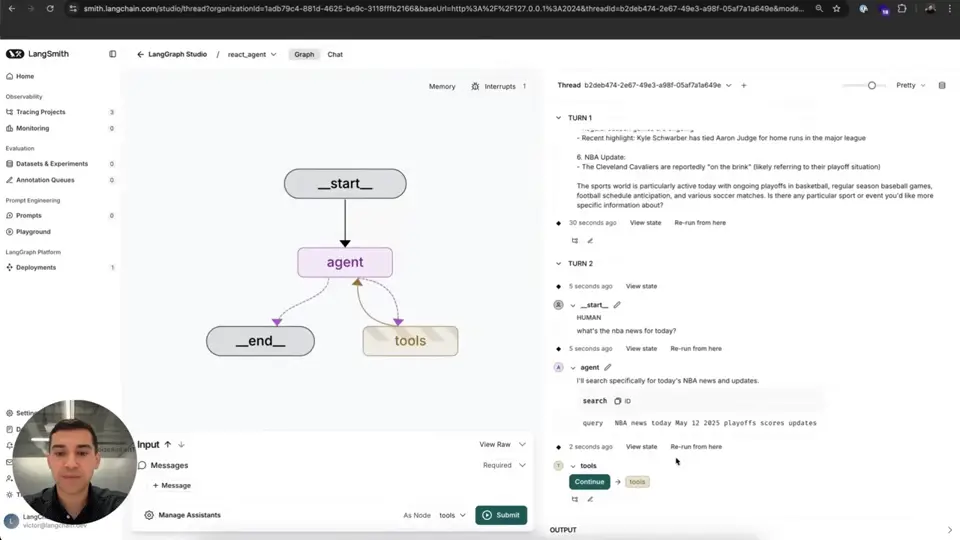This screenshot has height=540, width=960.
Task: Select the agent node in graph
Action: click(345, 262)
